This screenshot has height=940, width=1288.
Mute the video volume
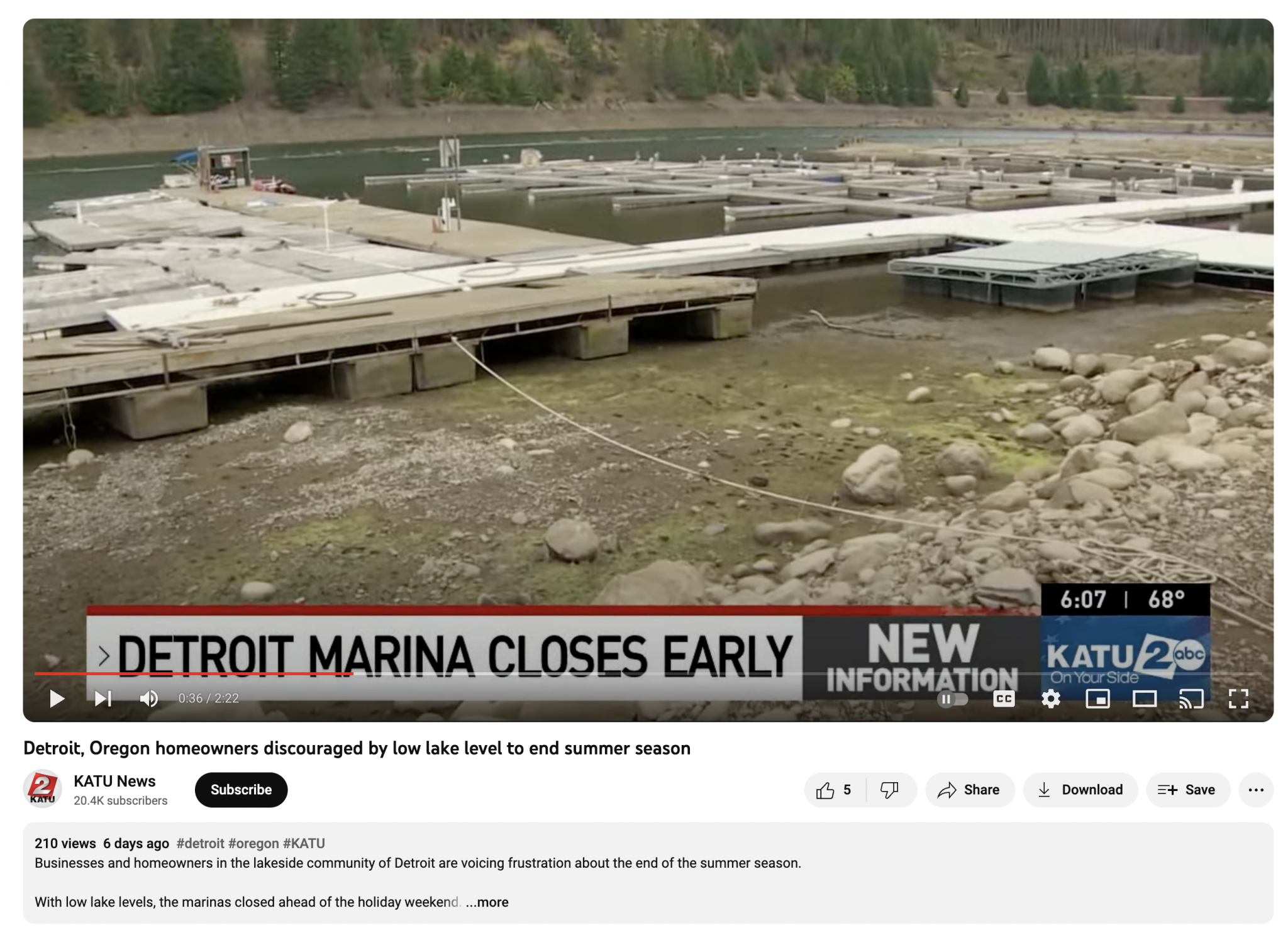(x=149, y=698)
